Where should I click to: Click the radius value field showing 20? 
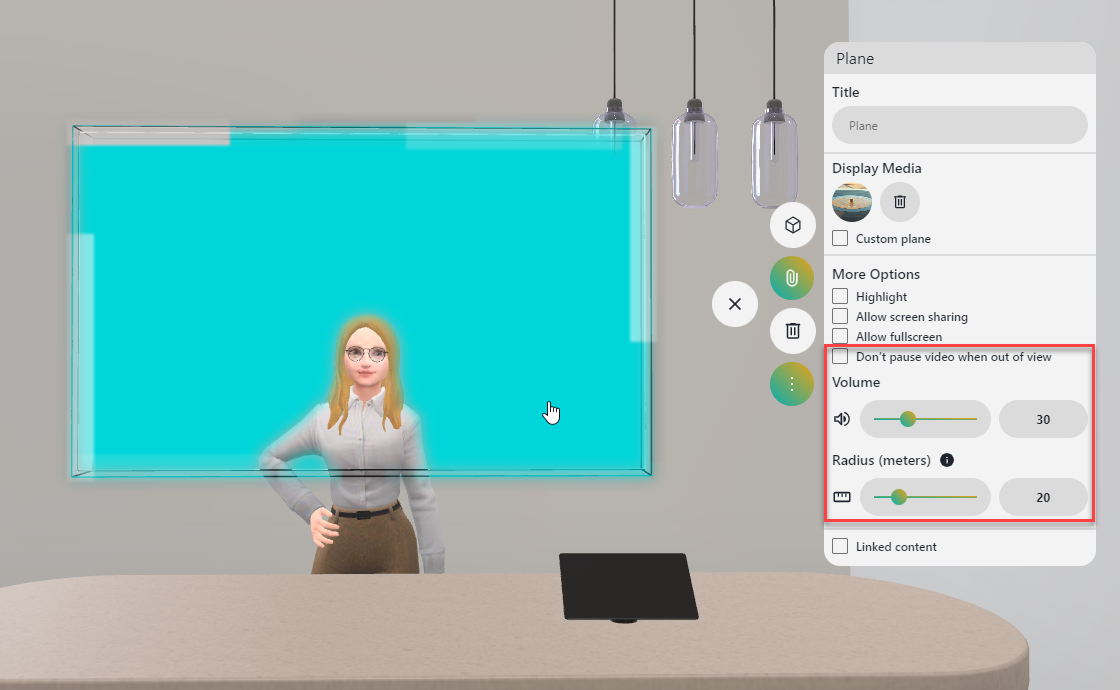click(1043, 497)
